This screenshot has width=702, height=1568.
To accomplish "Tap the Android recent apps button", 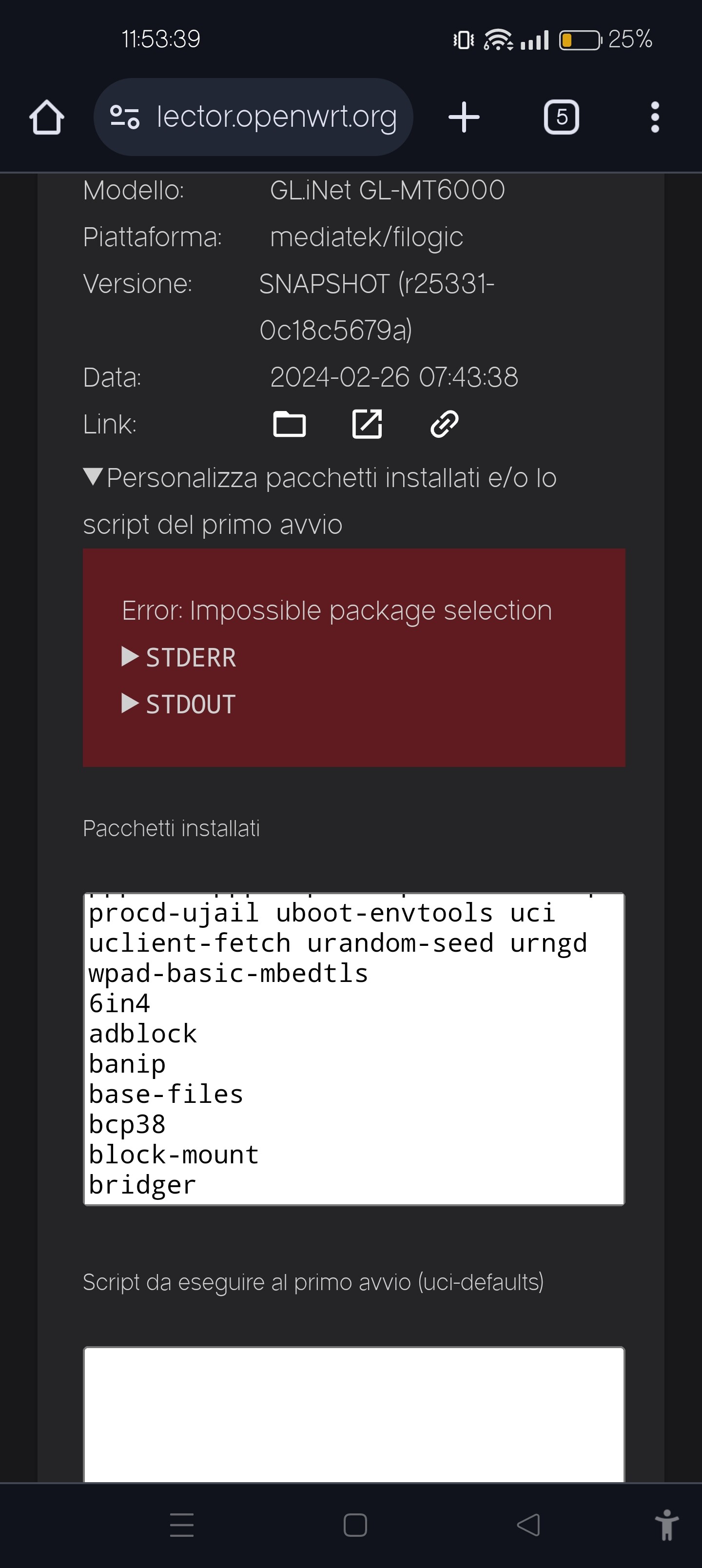I will 181,1525.
